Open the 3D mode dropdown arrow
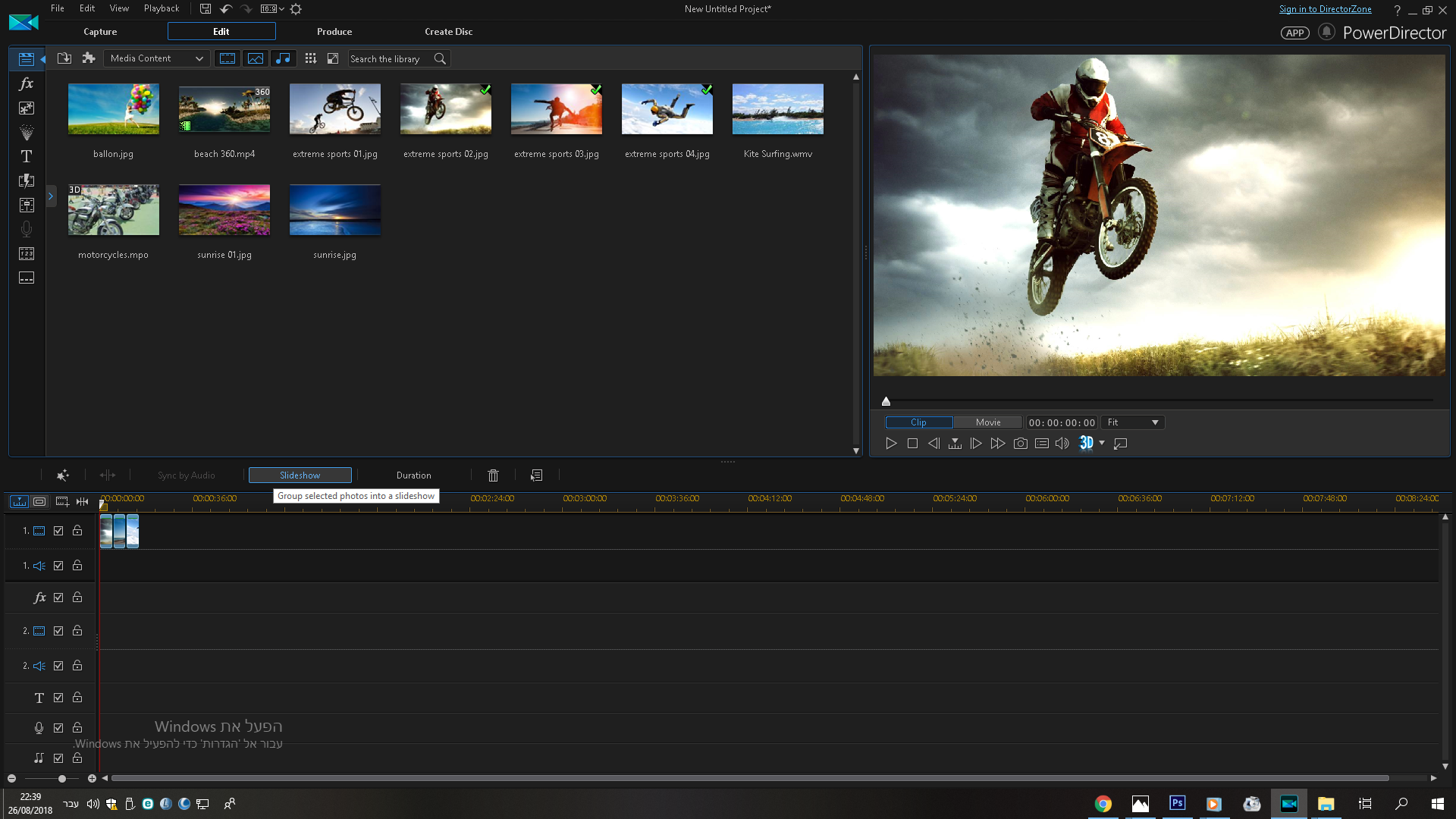 pos(1102,444)
